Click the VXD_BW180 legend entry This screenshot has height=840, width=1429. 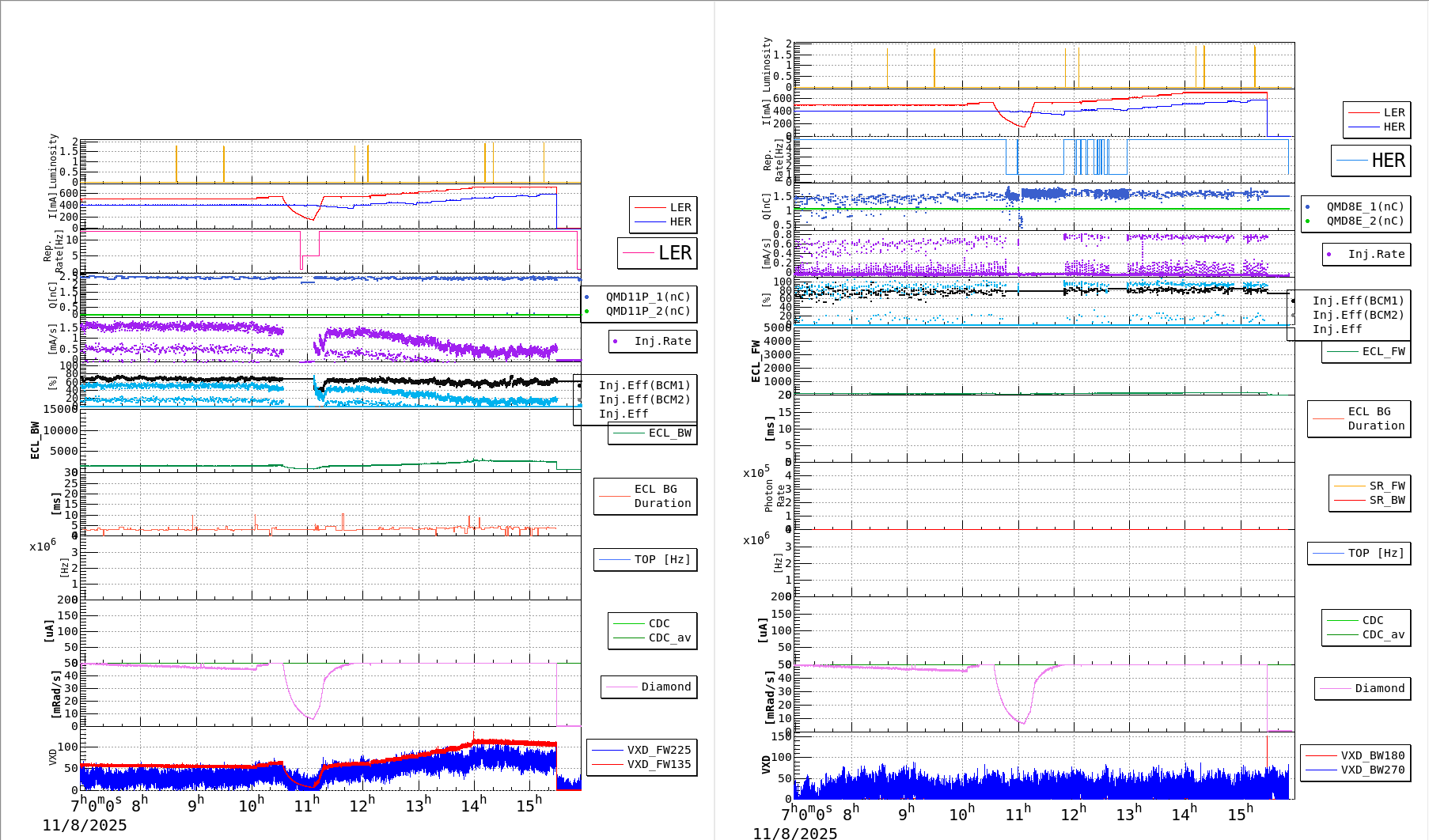tap(1372, 755)
